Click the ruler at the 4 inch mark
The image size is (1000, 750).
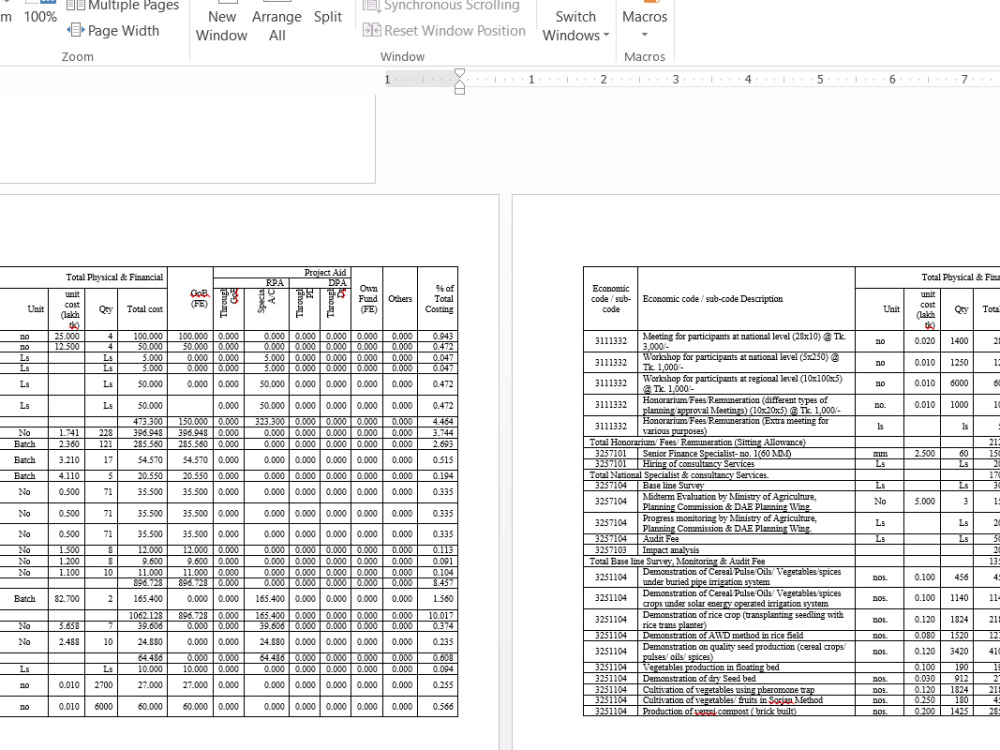tap(747, 80)
